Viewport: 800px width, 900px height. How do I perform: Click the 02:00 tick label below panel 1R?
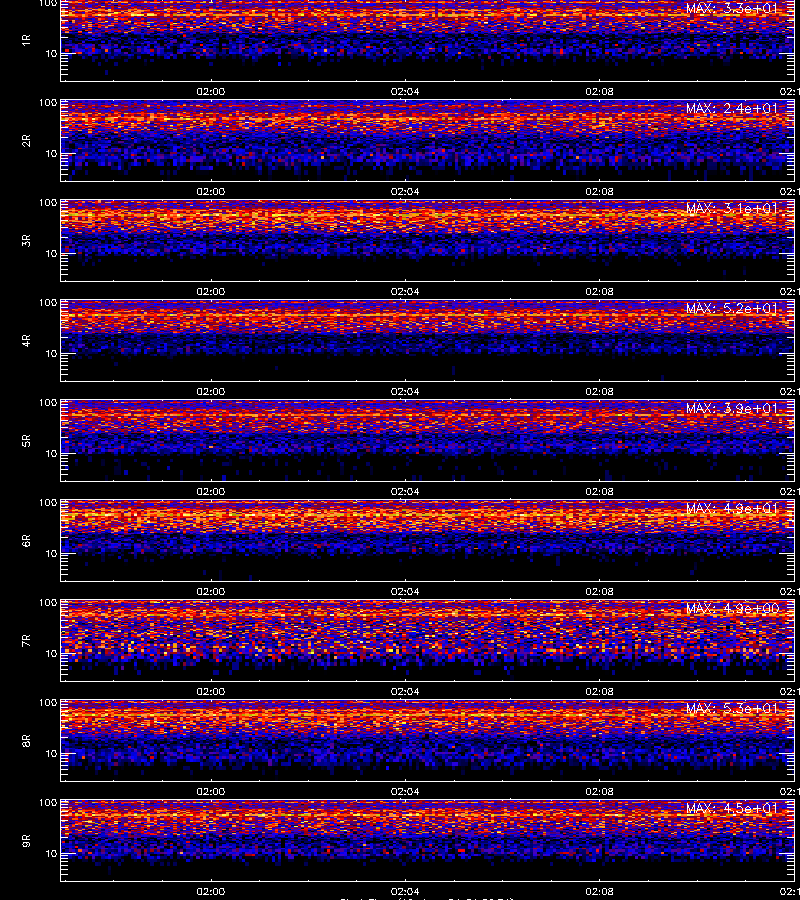point(211,91)
